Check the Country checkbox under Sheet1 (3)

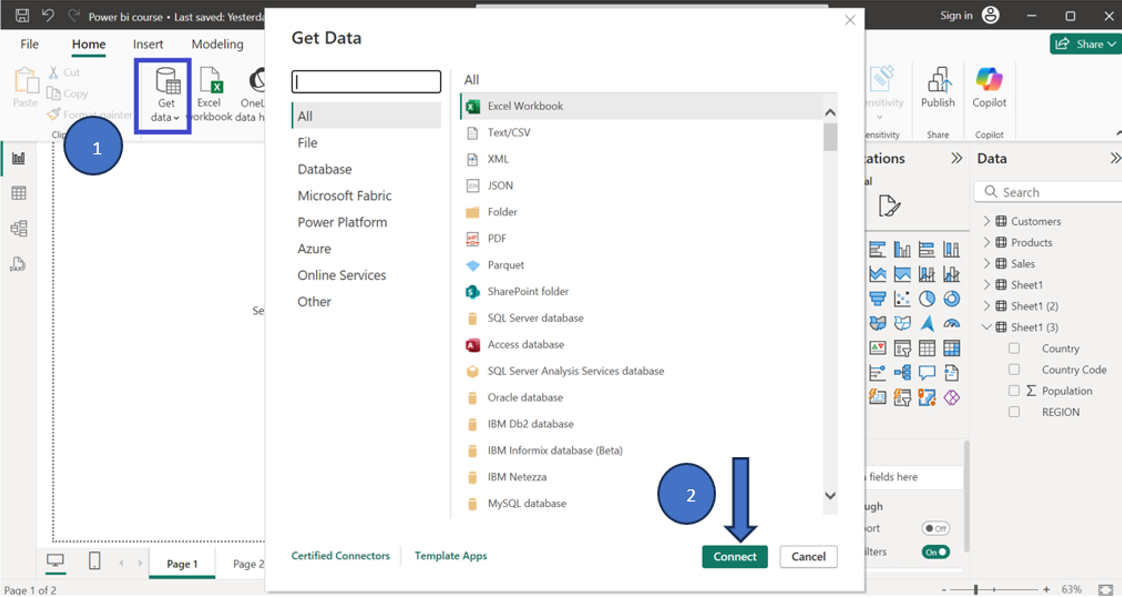point(1013,348)
